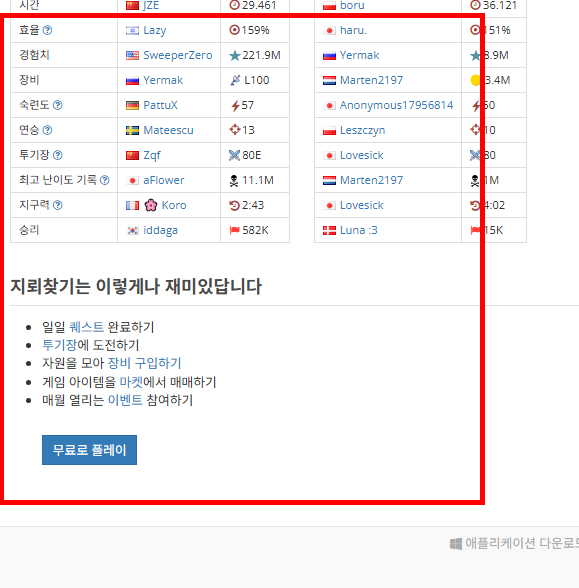This screenshot has height=588, width=579.
Task: Click the Korean flag beside iddaga
Action: click(132, 230)
